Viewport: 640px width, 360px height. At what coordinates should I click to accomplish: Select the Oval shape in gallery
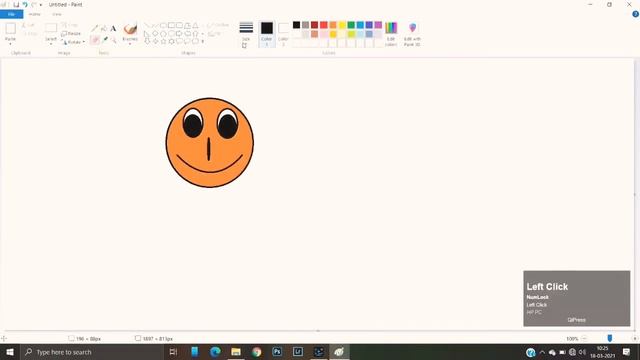point(163,25)
